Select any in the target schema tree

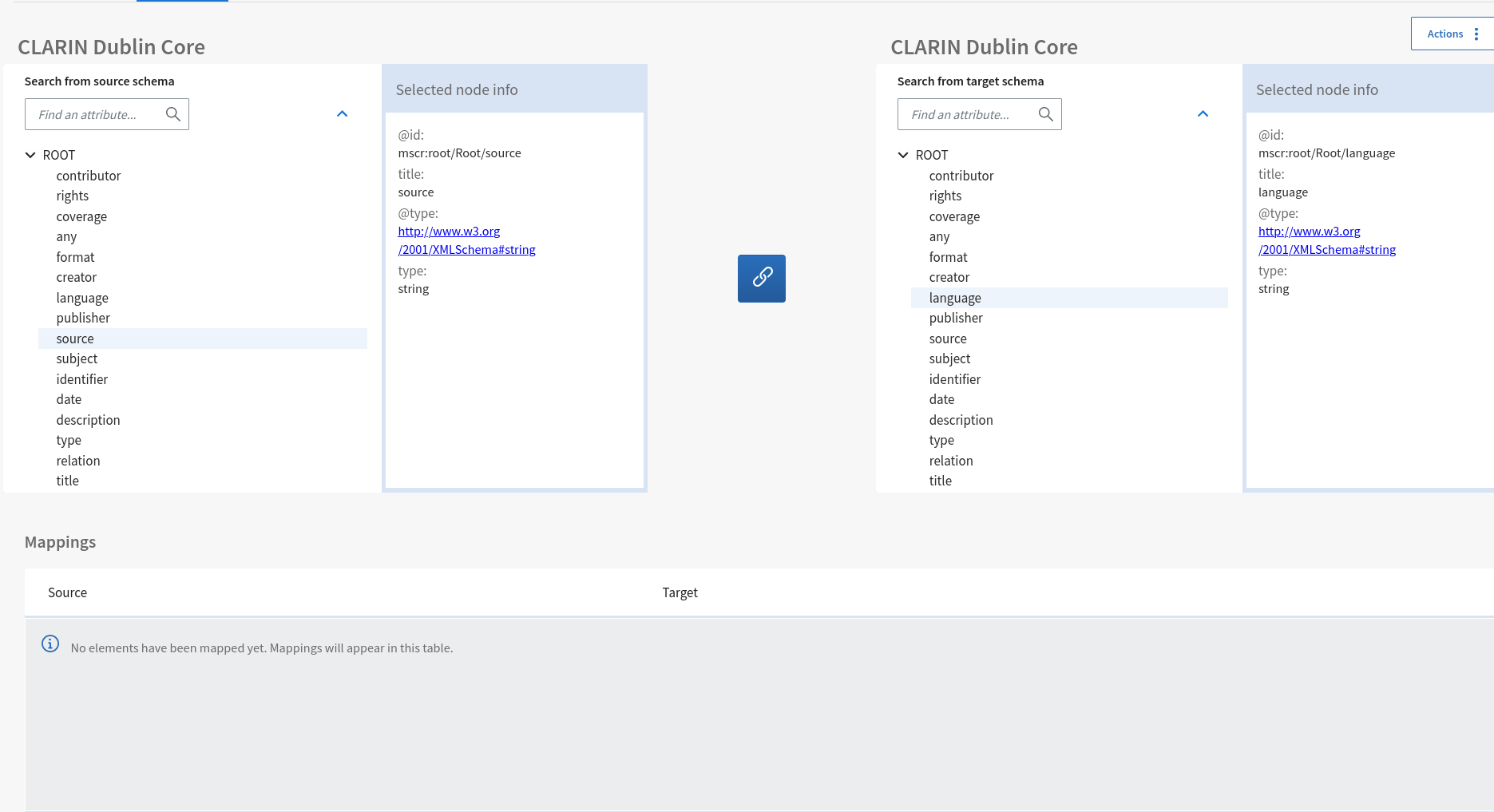(x=939, y=236)
